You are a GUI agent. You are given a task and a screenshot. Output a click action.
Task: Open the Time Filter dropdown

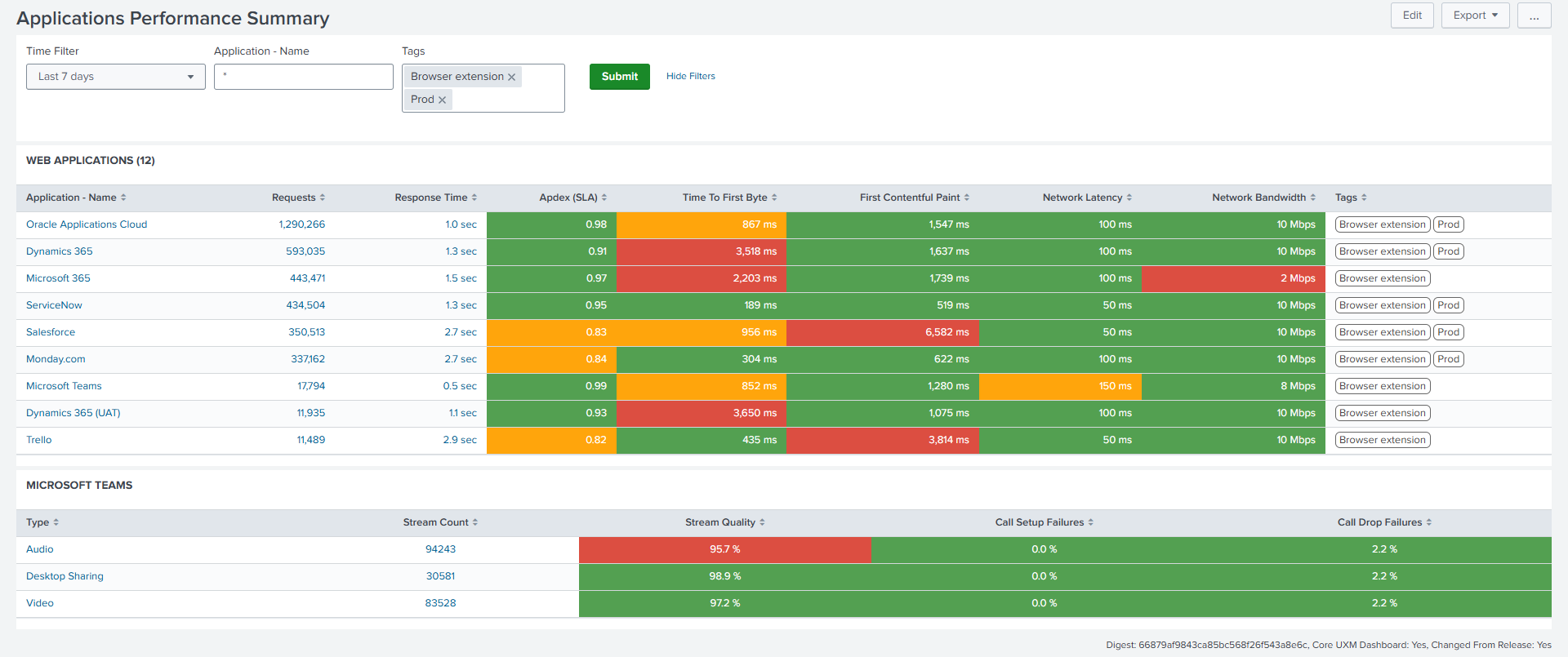click(x=116, y=77)
